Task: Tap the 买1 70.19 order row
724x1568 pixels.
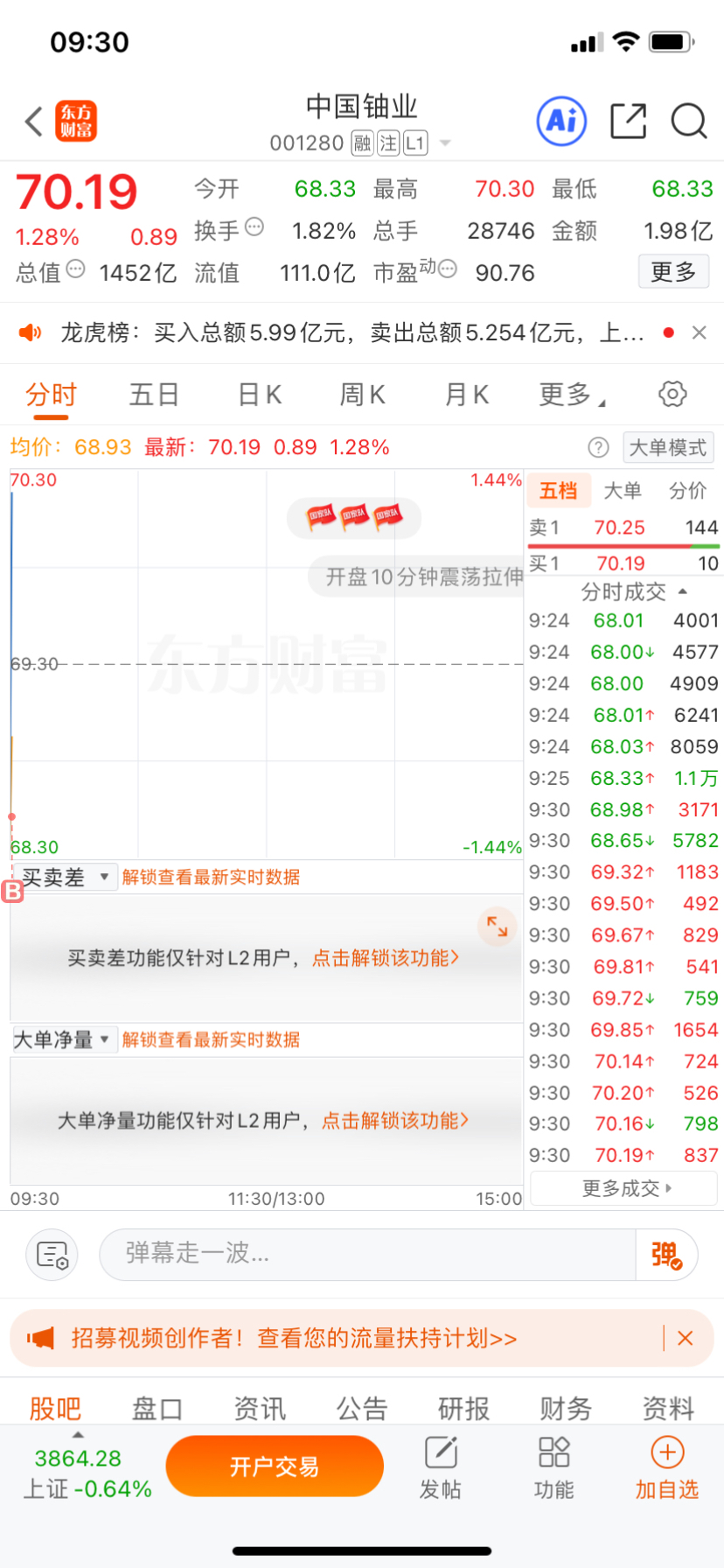Action: (623, 563)
